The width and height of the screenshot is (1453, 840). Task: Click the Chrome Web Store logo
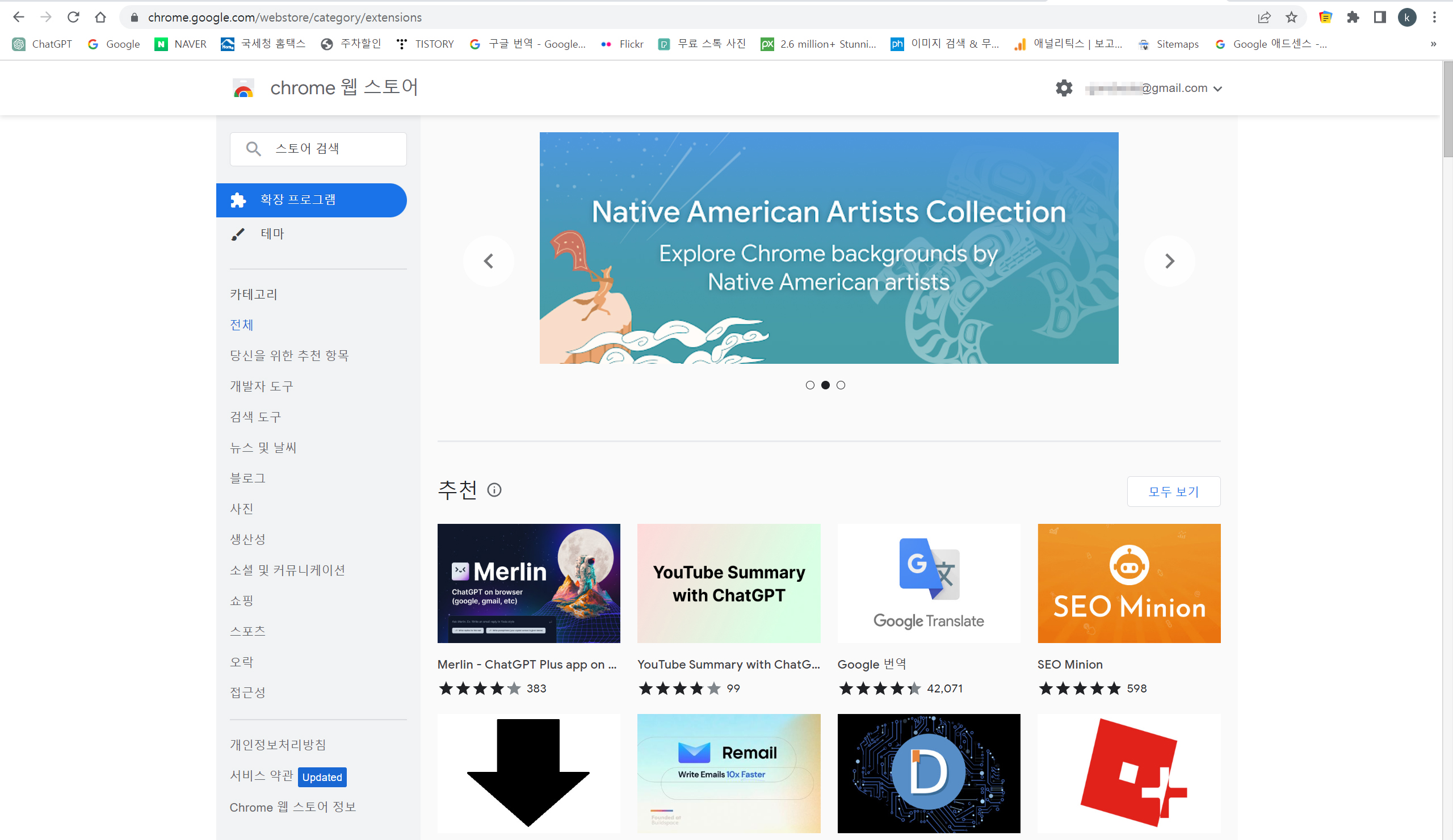click(x=243, y=88)
